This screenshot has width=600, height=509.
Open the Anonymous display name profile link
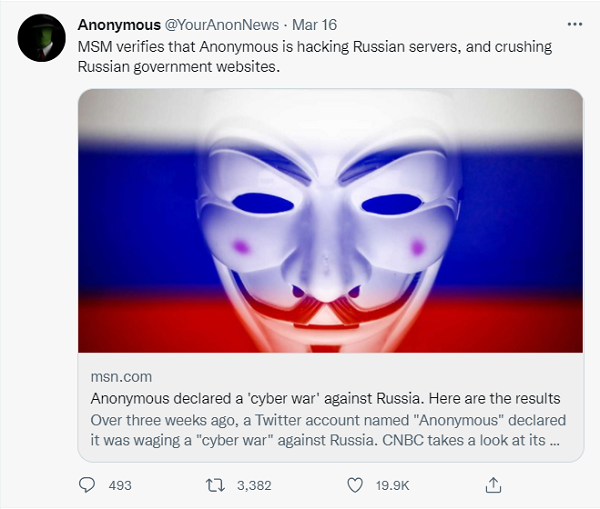(x=119, y=25)
